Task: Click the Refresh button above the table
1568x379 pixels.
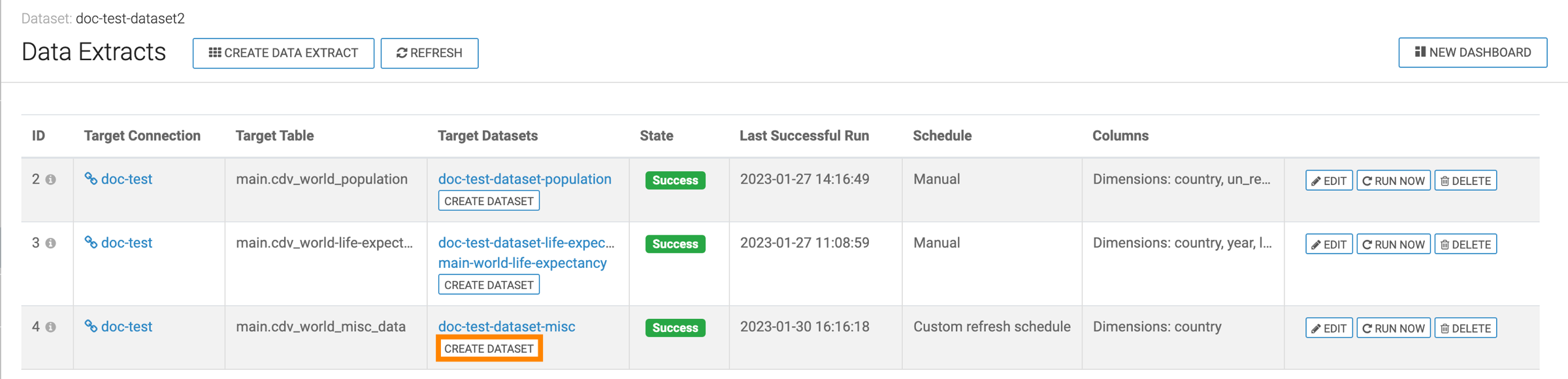Action: click(x=429, y=53)
